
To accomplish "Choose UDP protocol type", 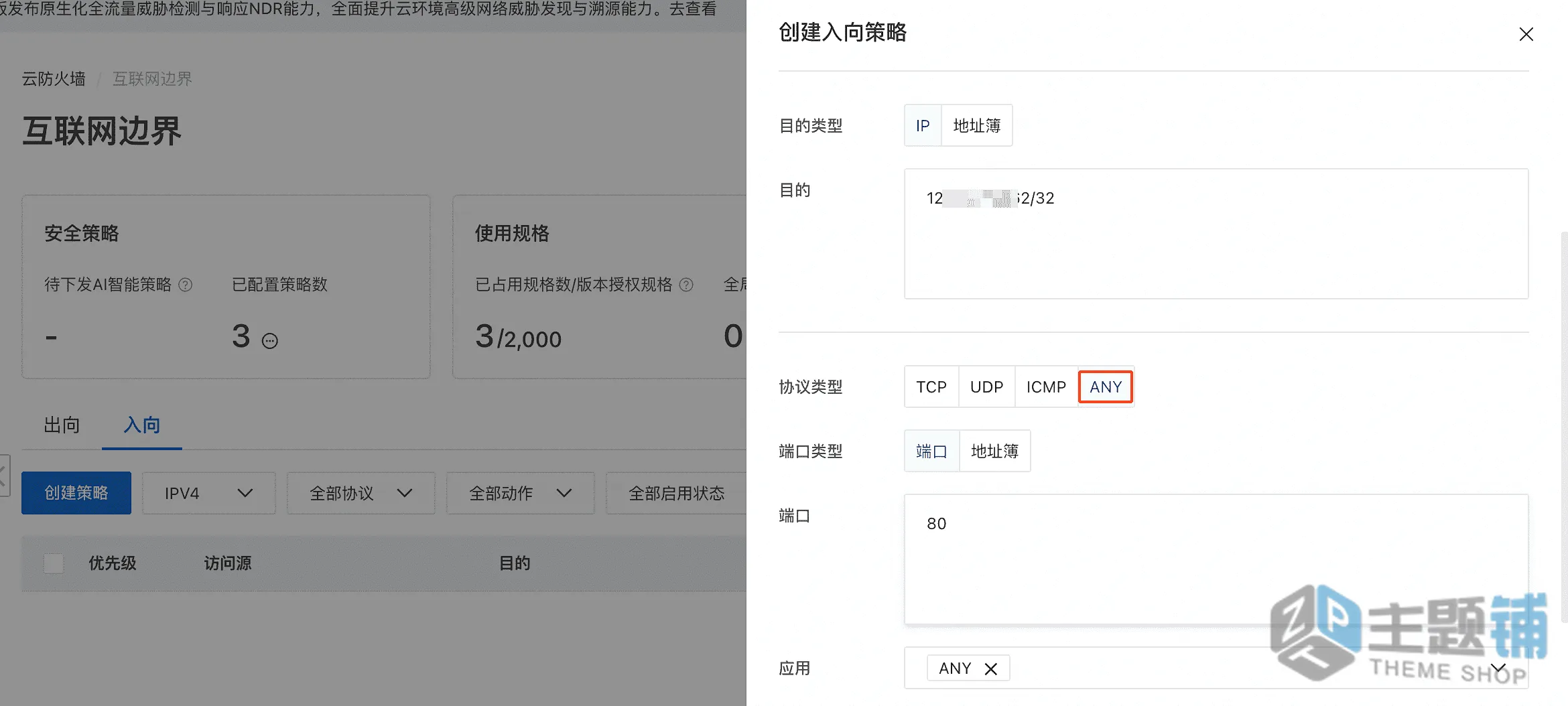I will tap(986, 386).
